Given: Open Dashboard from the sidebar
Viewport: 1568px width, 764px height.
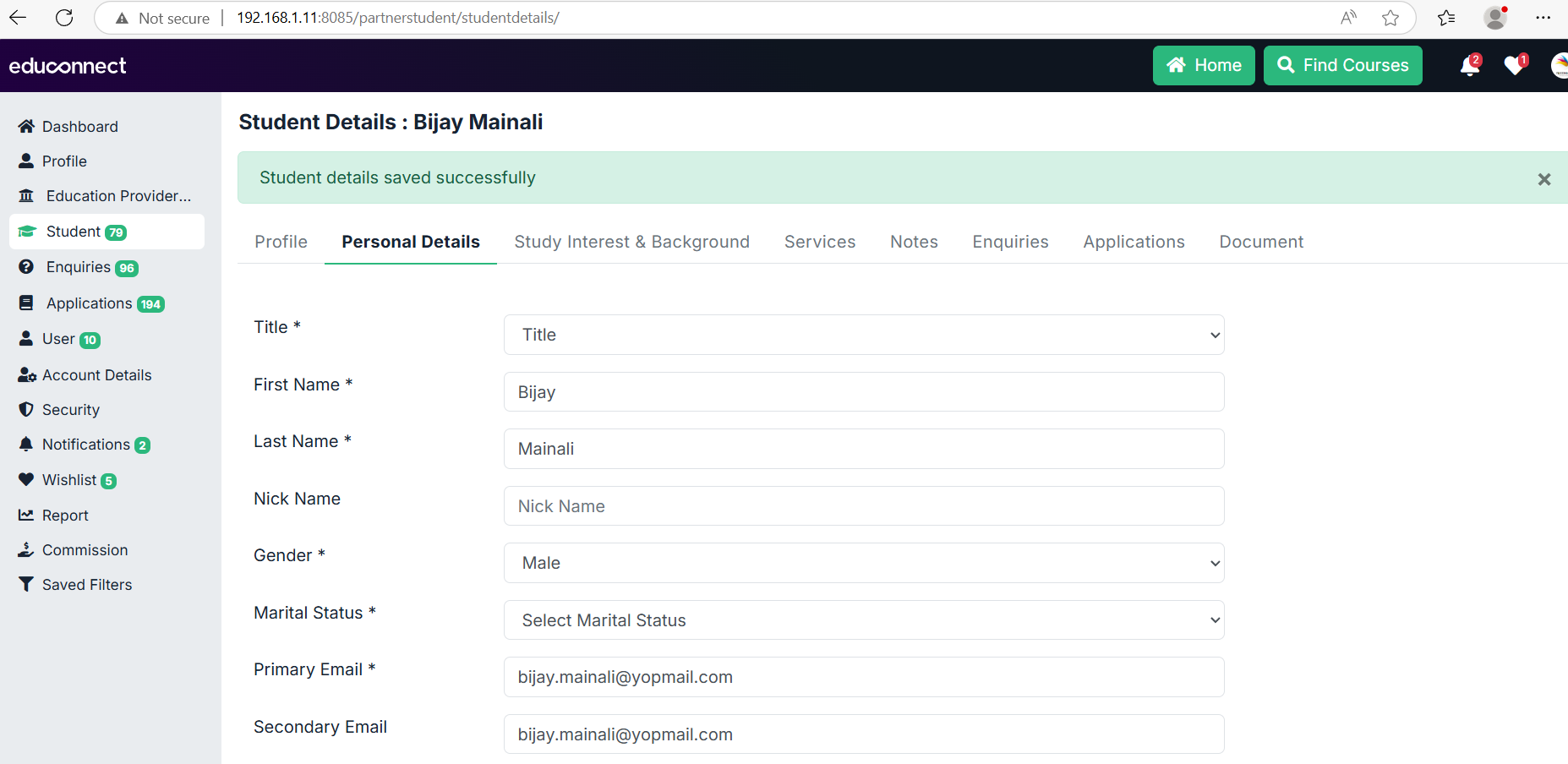Looking at the screenshot, I should click(79, 127).
